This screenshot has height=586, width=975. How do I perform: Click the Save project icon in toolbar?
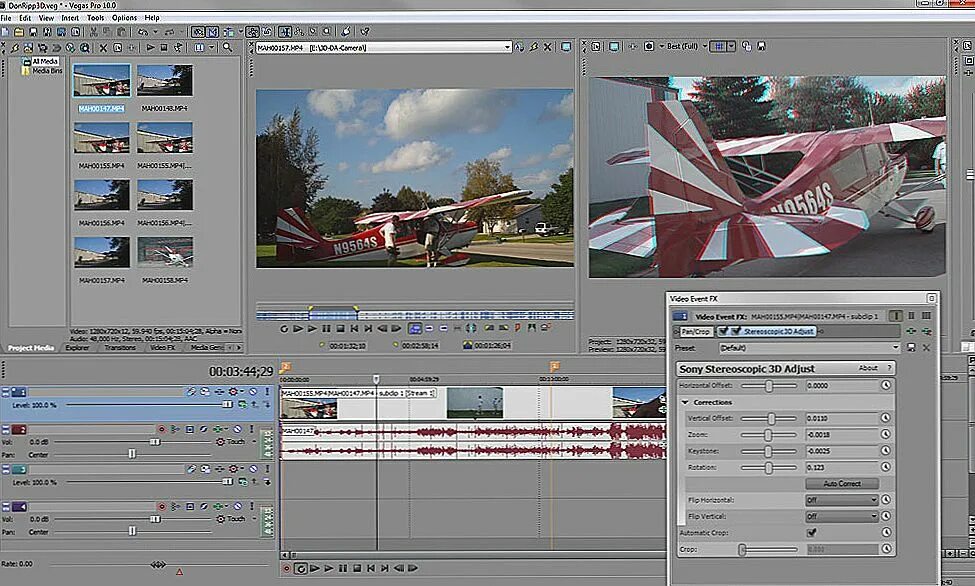[x=33, y=32]
